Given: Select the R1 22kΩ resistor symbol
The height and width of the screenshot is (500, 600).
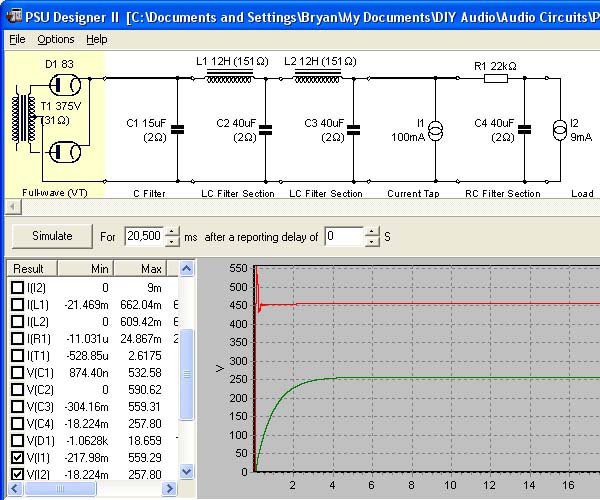Looking at the screenshot, I should click(x=496, y=78).
